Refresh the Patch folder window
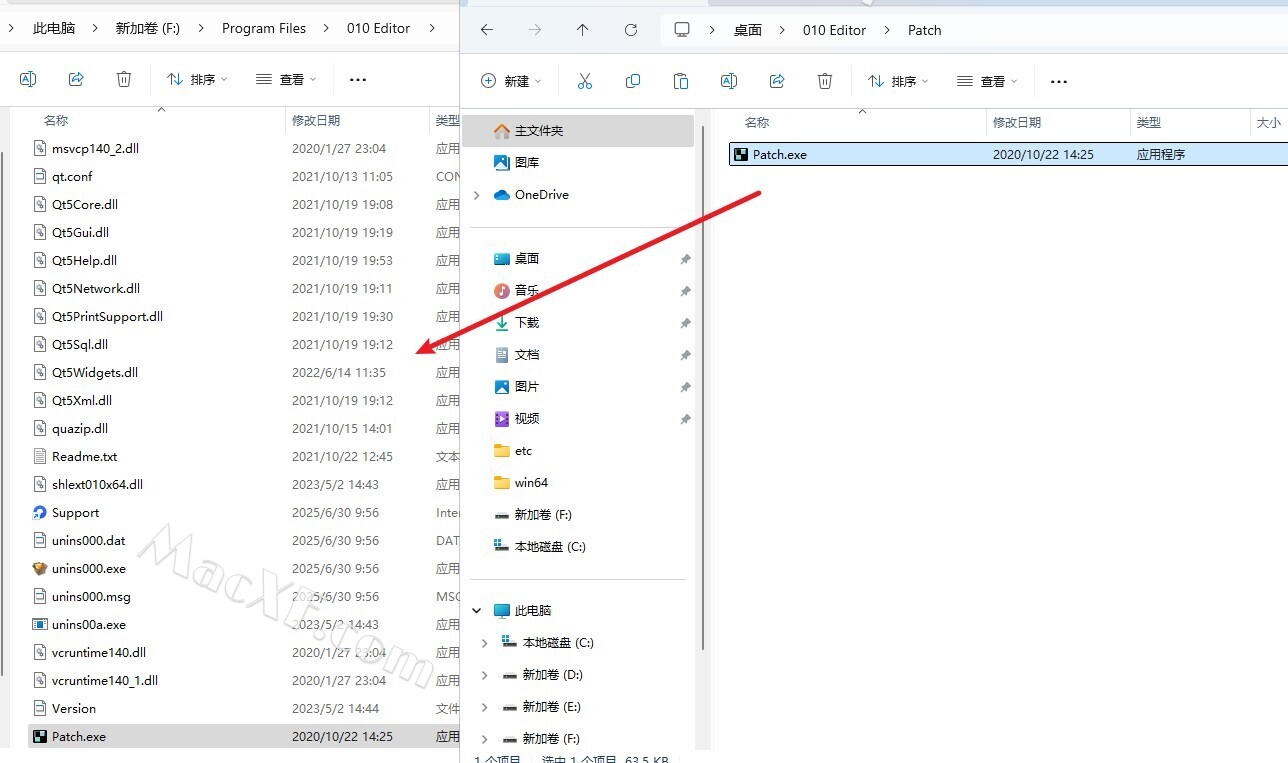Viewport: 1288px width, 763px height. pyautogui.click(x=631, y=30)
